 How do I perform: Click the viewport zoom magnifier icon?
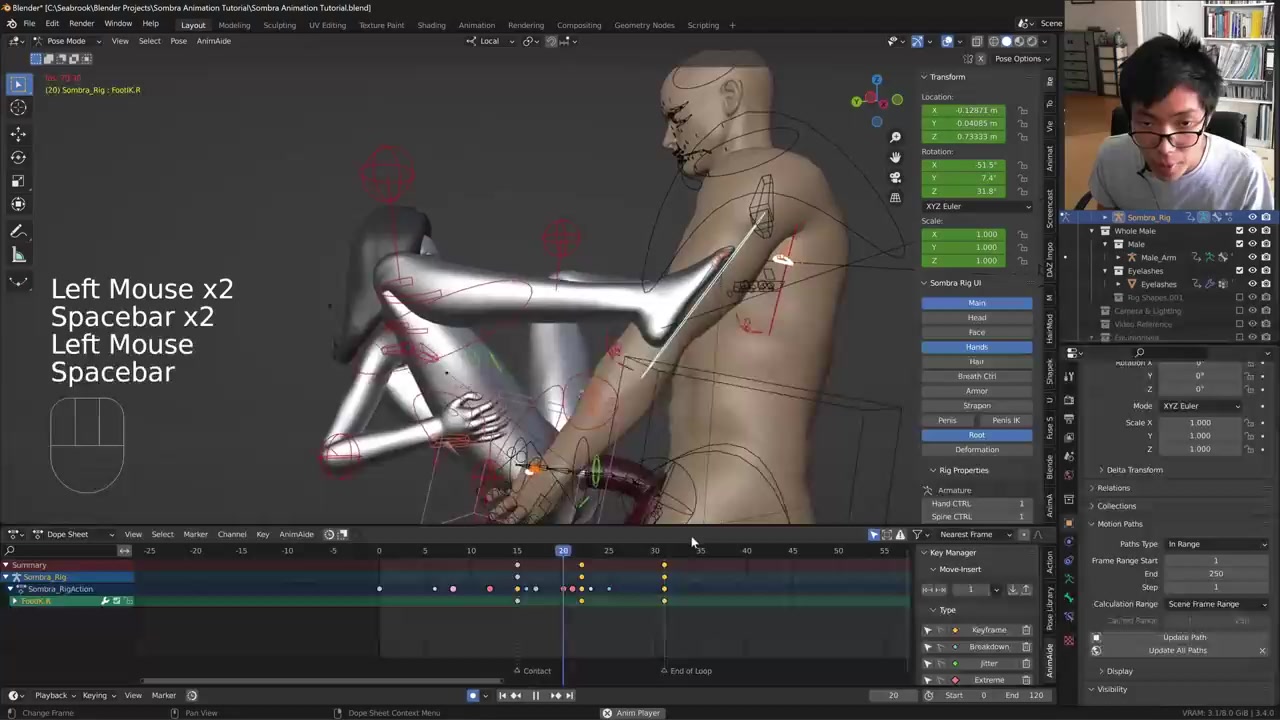coord(895,137)
